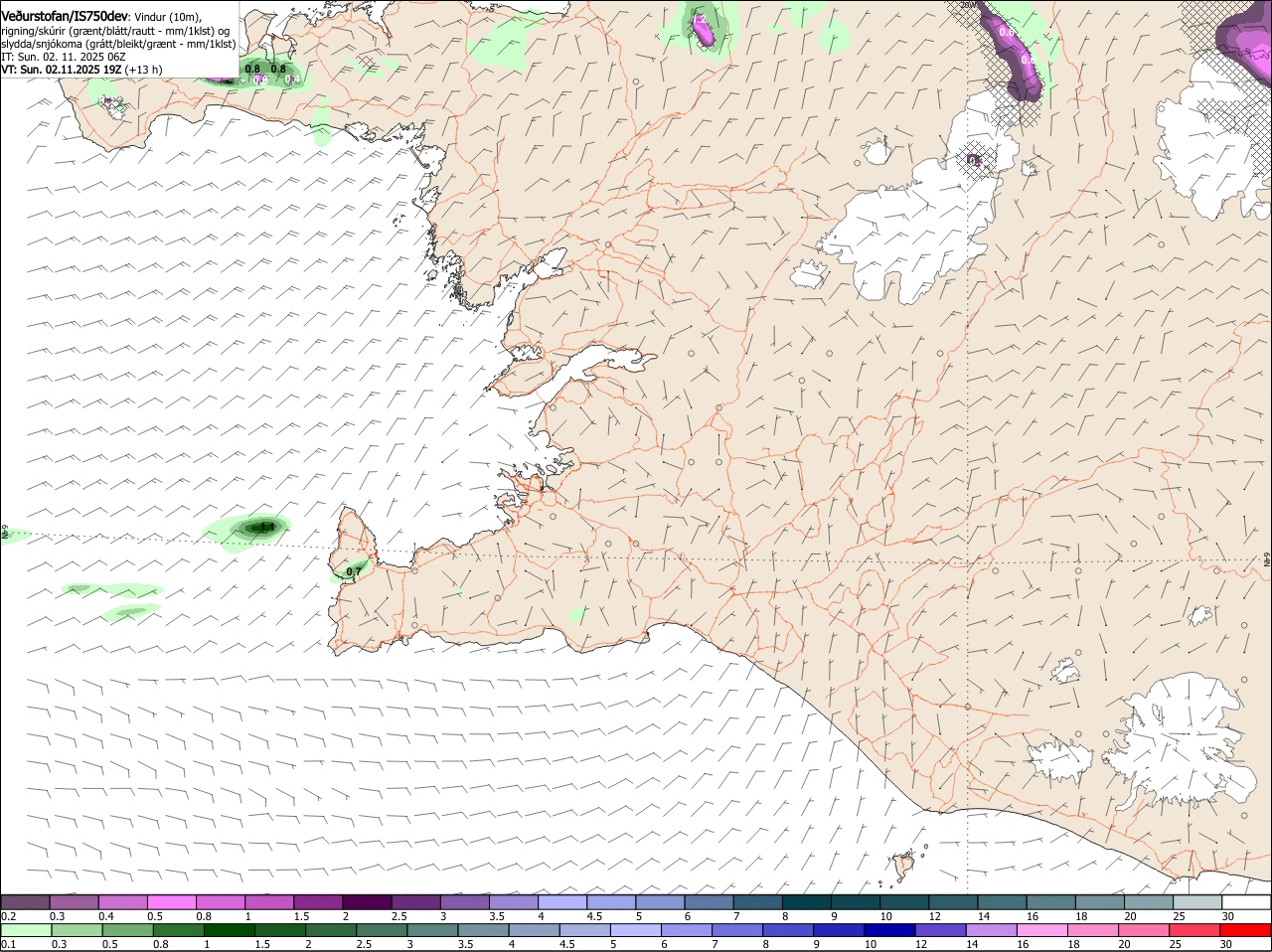The width and height of the screenshot is (1272, 952).
Task: Click the Veðurstofan/IS750dev title text
Action: coord(65,17)
